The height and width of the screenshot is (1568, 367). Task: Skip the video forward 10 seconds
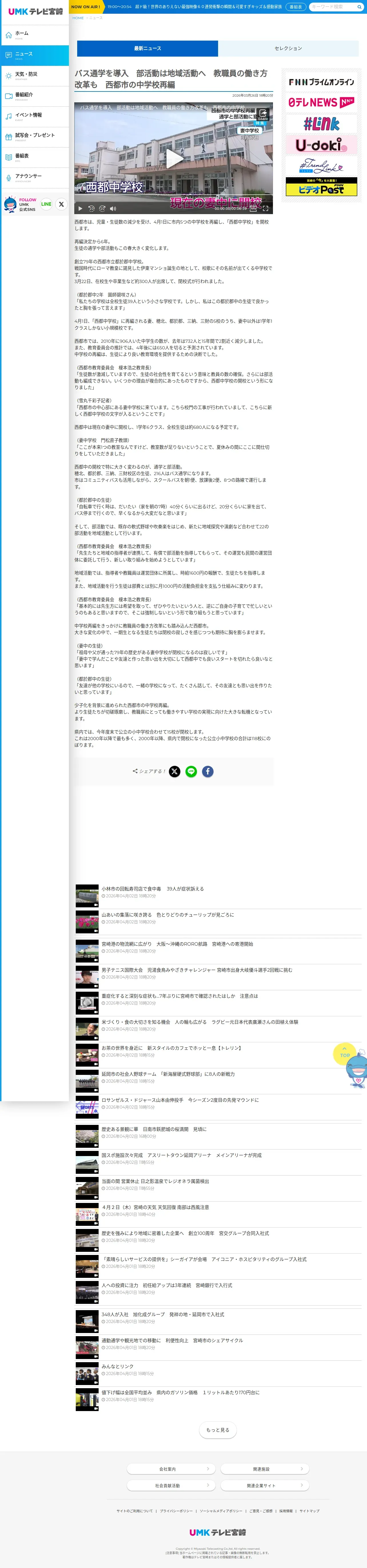tap(102, 209)
